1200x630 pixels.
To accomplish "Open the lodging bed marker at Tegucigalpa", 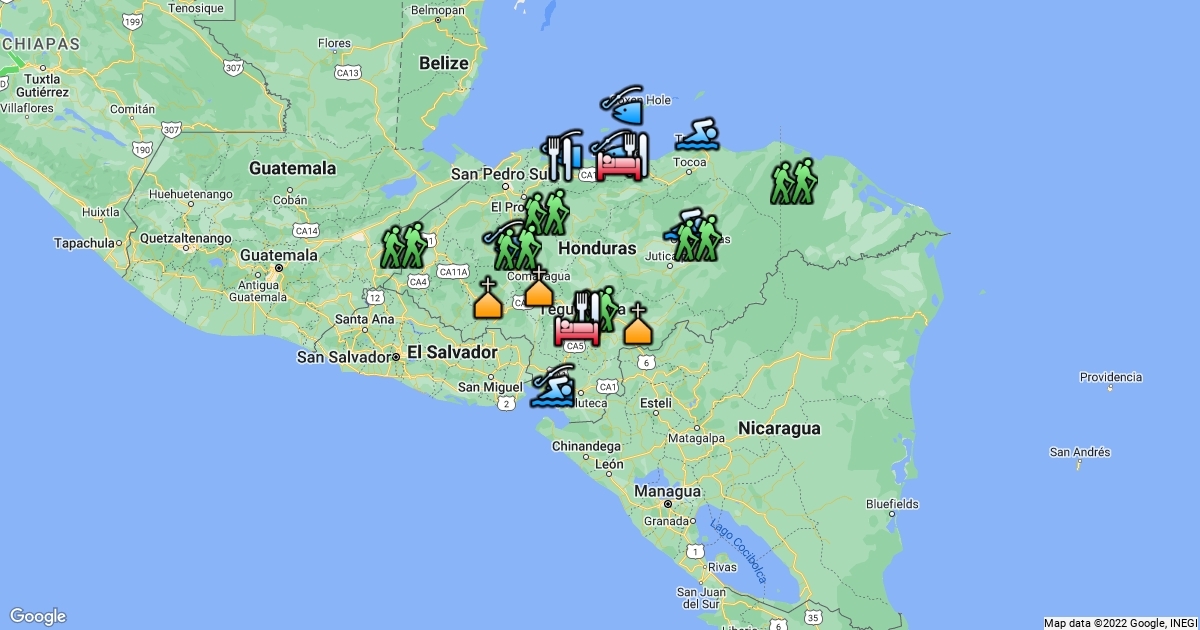I will [x=576, y=329].
